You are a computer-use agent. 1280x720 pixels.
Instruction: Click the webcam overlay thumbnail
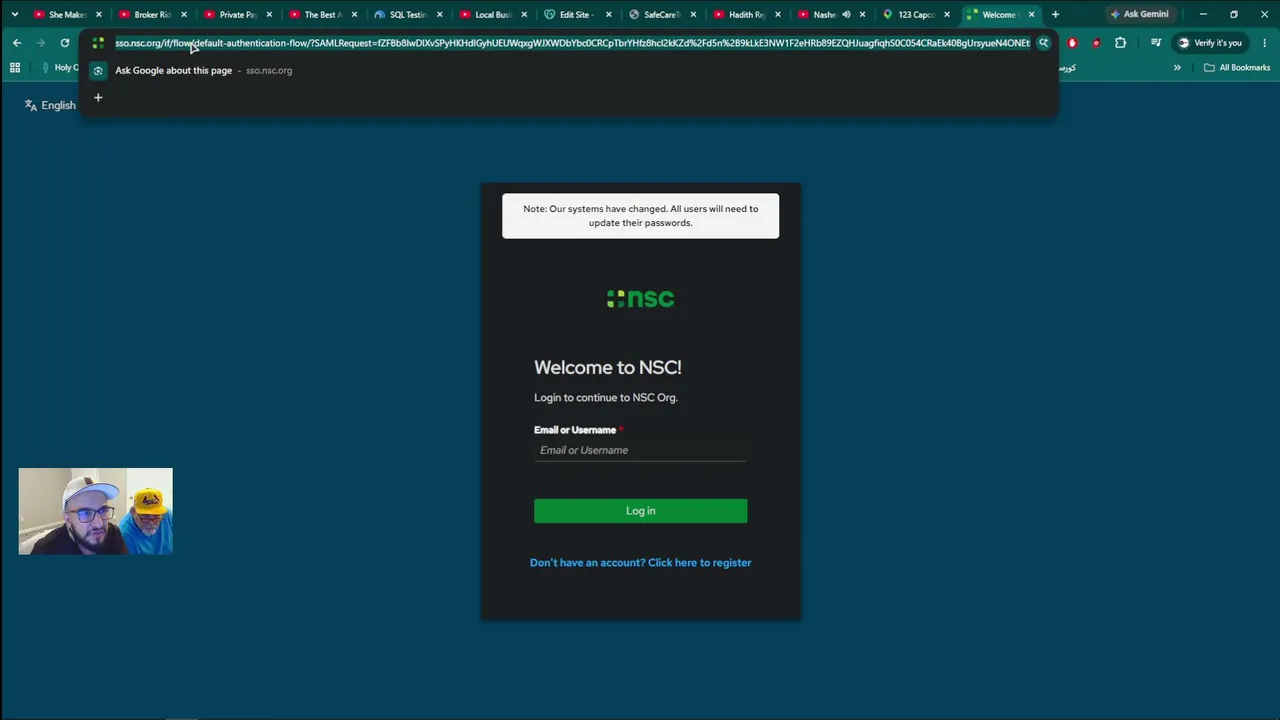95,511
